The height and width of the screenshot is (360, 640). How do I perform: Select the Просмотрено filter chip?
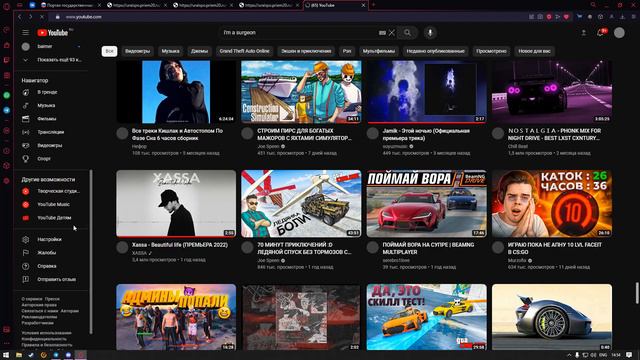pos(491,51)
